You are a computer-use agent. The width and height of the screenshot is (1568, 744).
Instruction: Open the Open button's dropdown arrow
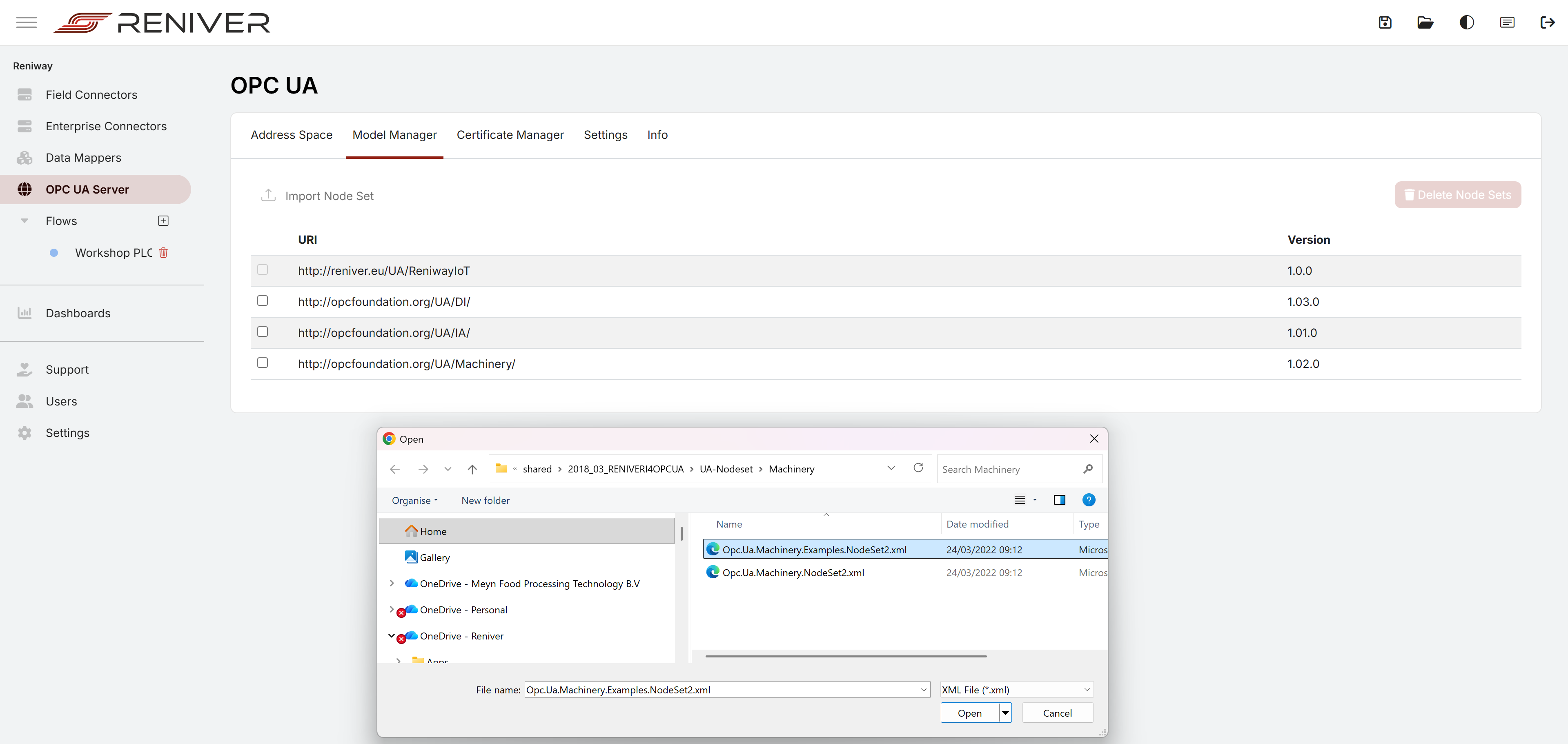(1005, 712)
